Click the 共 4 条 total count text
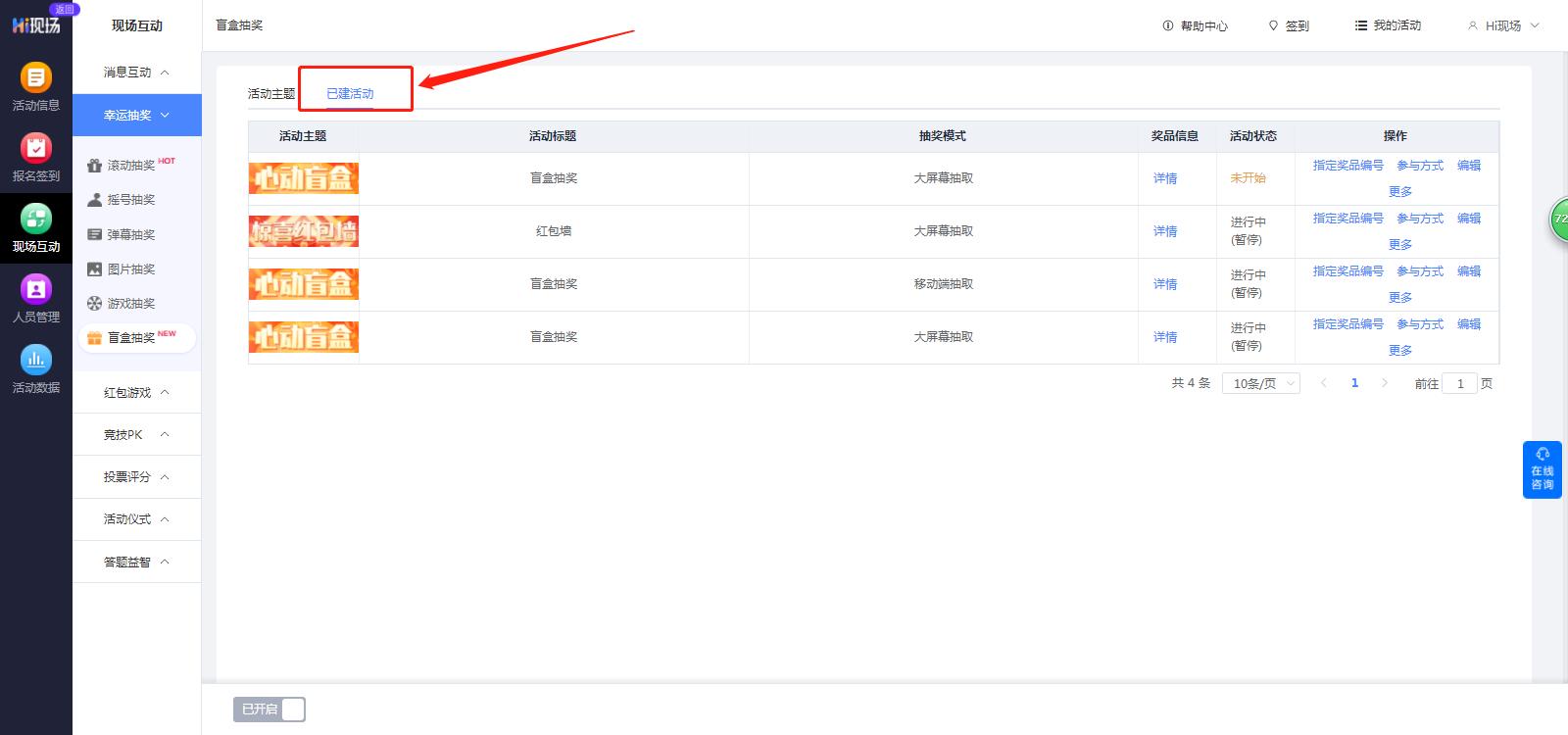 coord(1191,383)
